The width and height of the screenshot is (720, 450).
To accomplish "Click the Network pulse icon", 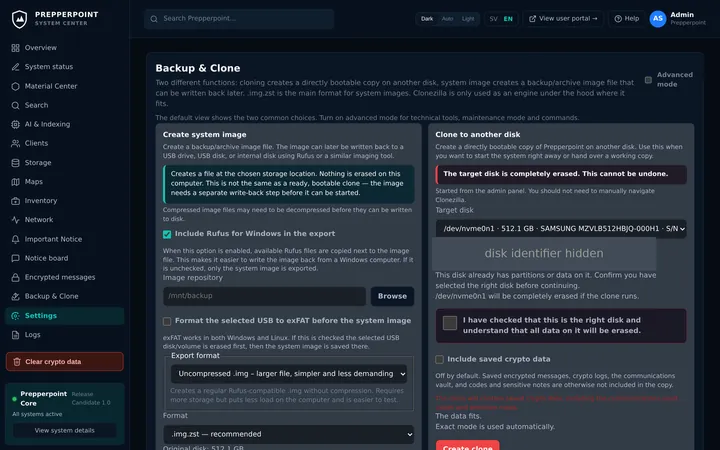I will tap(15, 220).
